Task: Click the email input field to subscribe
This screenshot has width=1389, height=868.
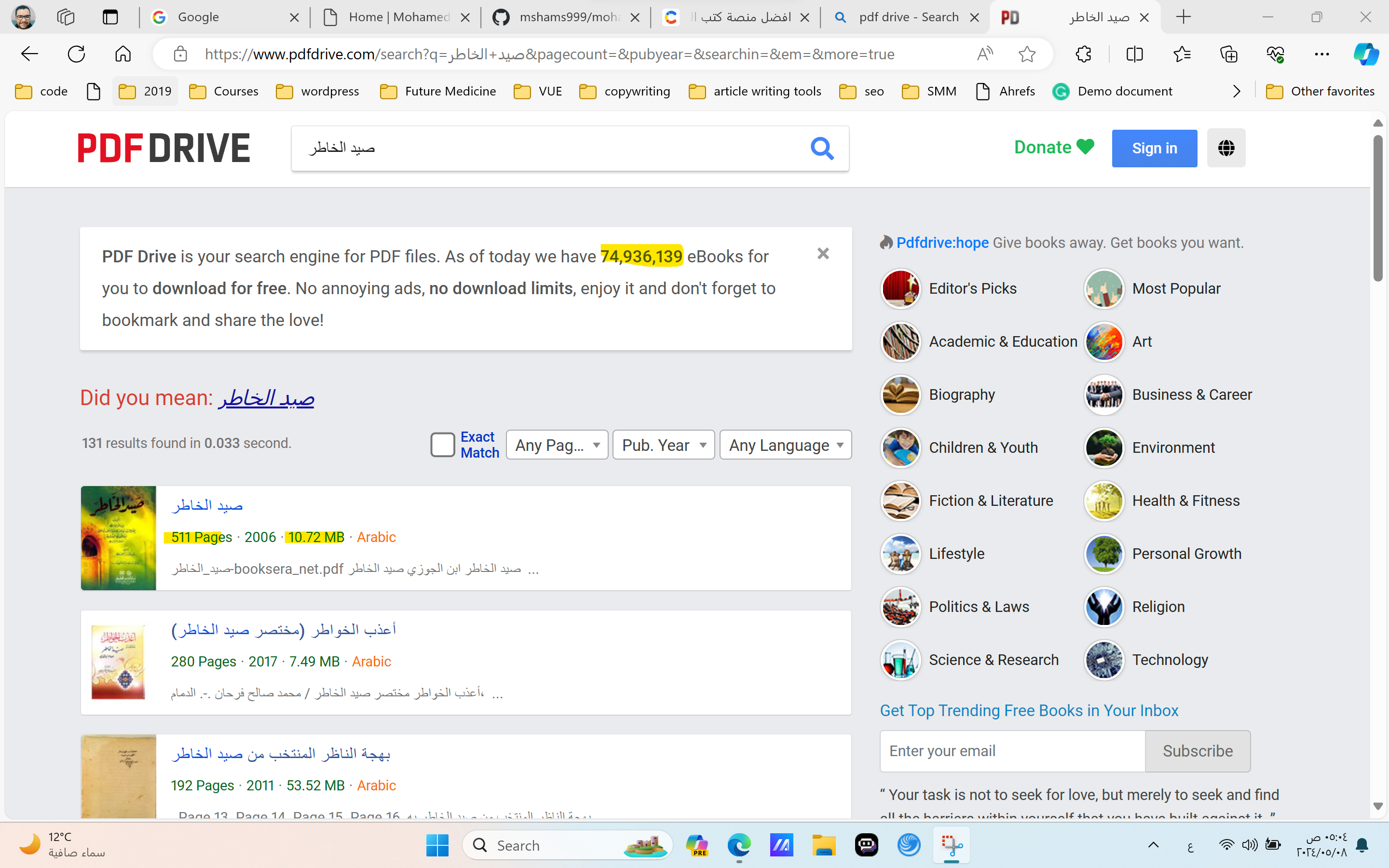Action: 1012,751
